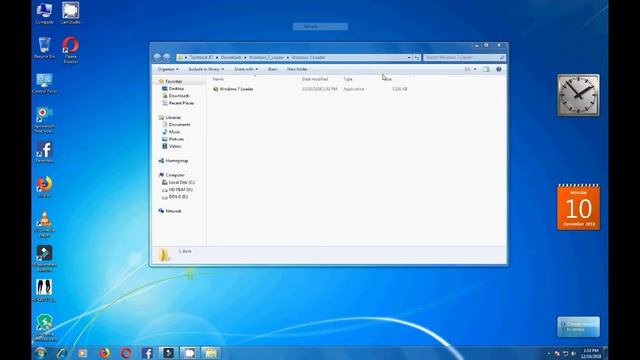The height and width of the screenshot is (360, 640).
Task: Refresh the Explorer address bar
Action: click(x=417, y=58)
